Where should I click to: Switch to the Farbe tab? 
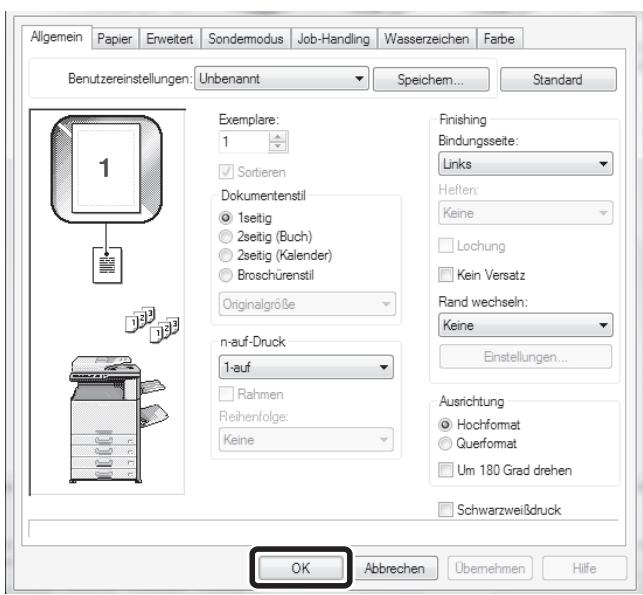pos(499,39)
